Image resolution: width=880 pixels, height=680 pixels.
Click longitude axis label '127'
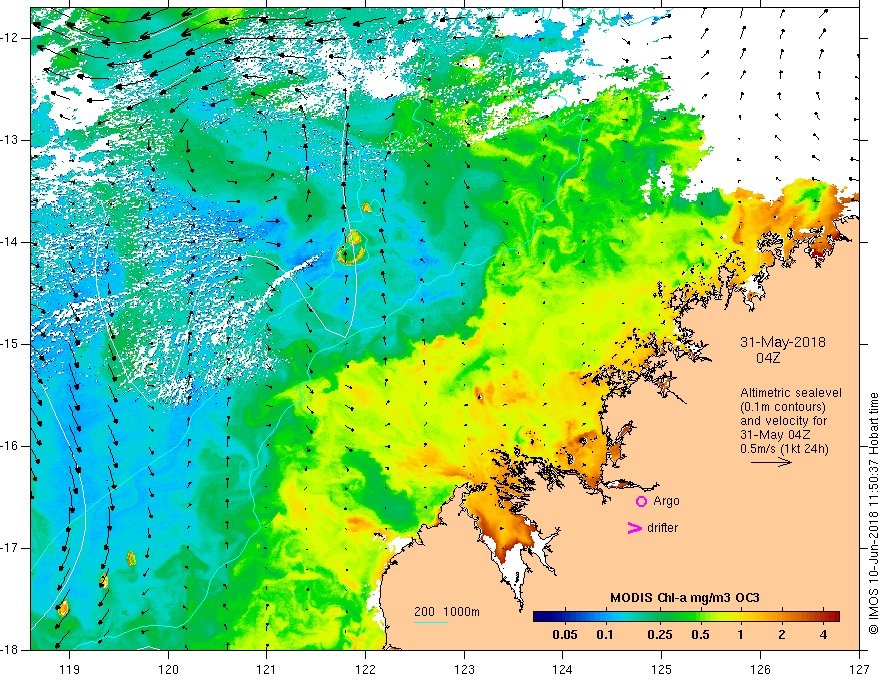(859, 669)
